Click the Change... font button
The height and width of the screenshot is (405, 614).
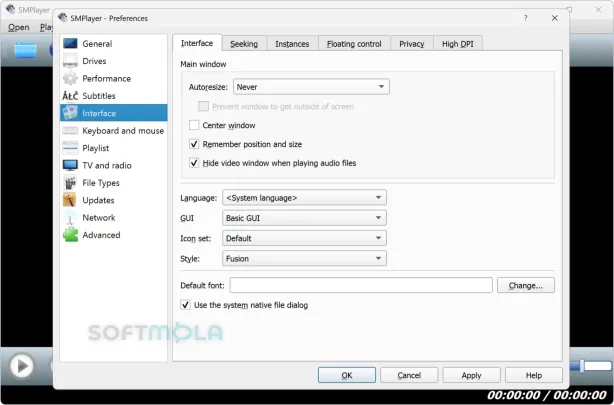click(x=526, y=285)
